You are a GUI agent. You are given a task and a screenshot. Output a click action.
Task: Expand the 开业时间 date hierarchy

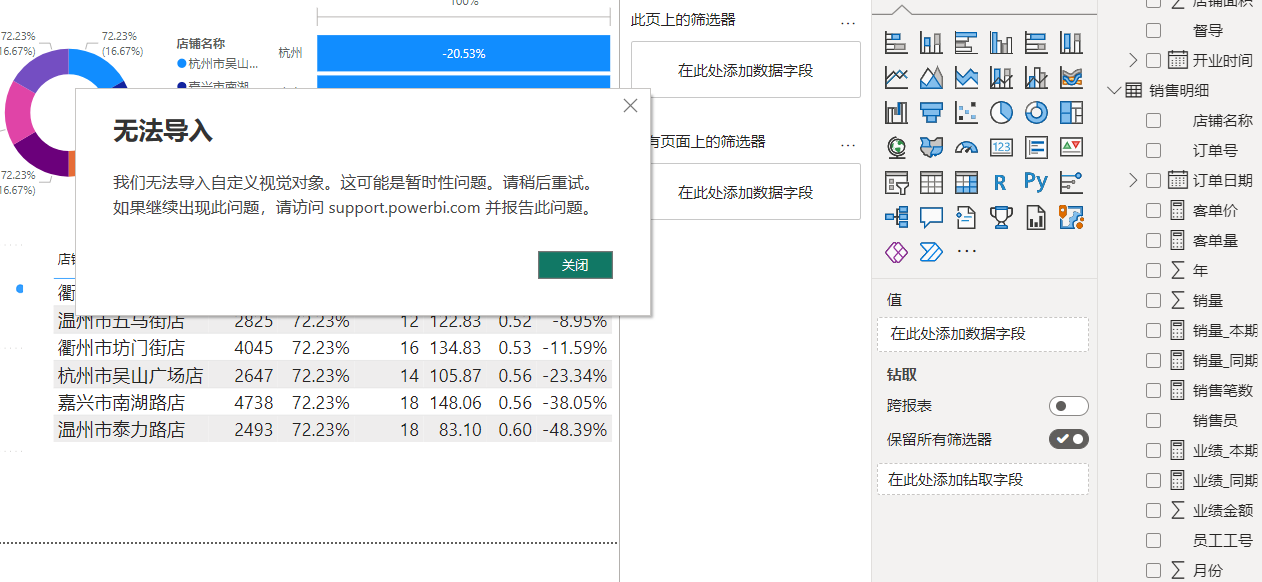coord(1133,60)
